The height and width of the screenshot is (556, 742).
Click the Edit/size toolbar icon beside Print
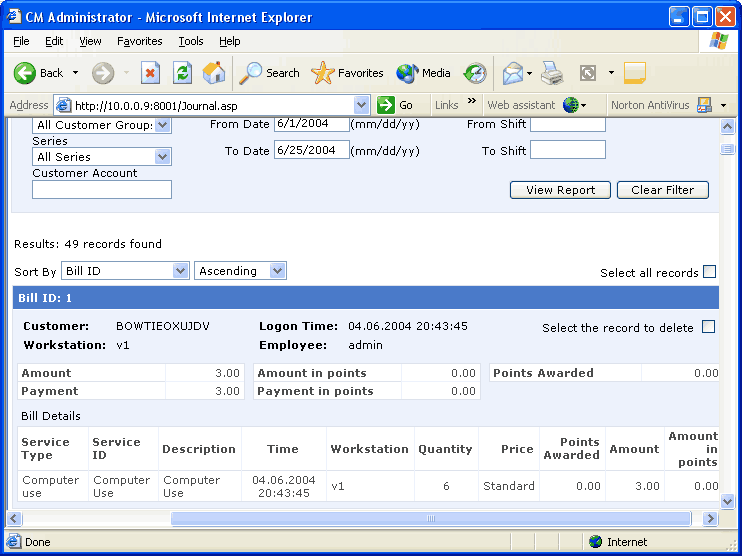click(x=588, y=73)
